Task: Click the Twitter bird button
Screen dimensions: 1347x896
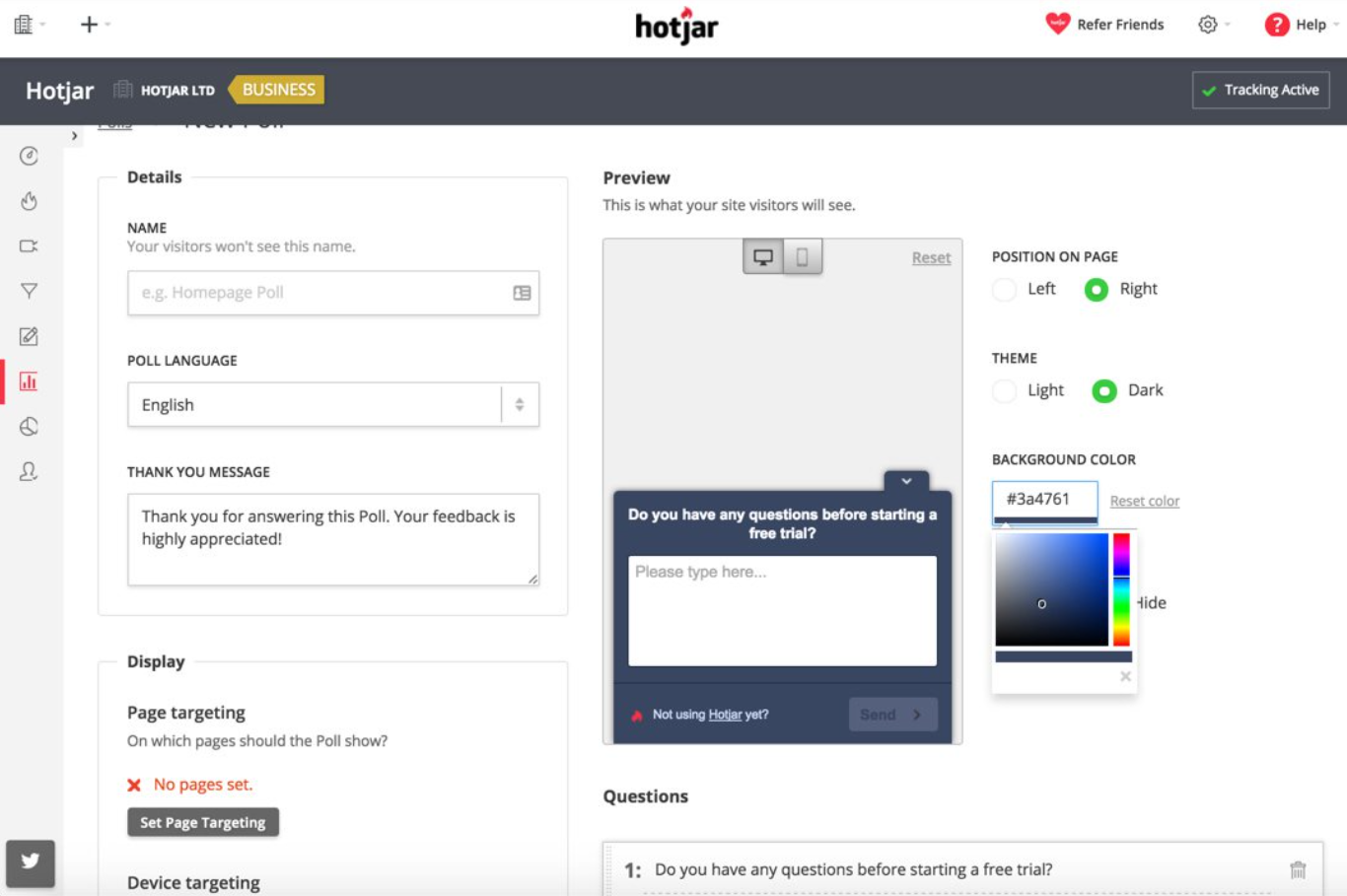Action: (x=31, y=862)
